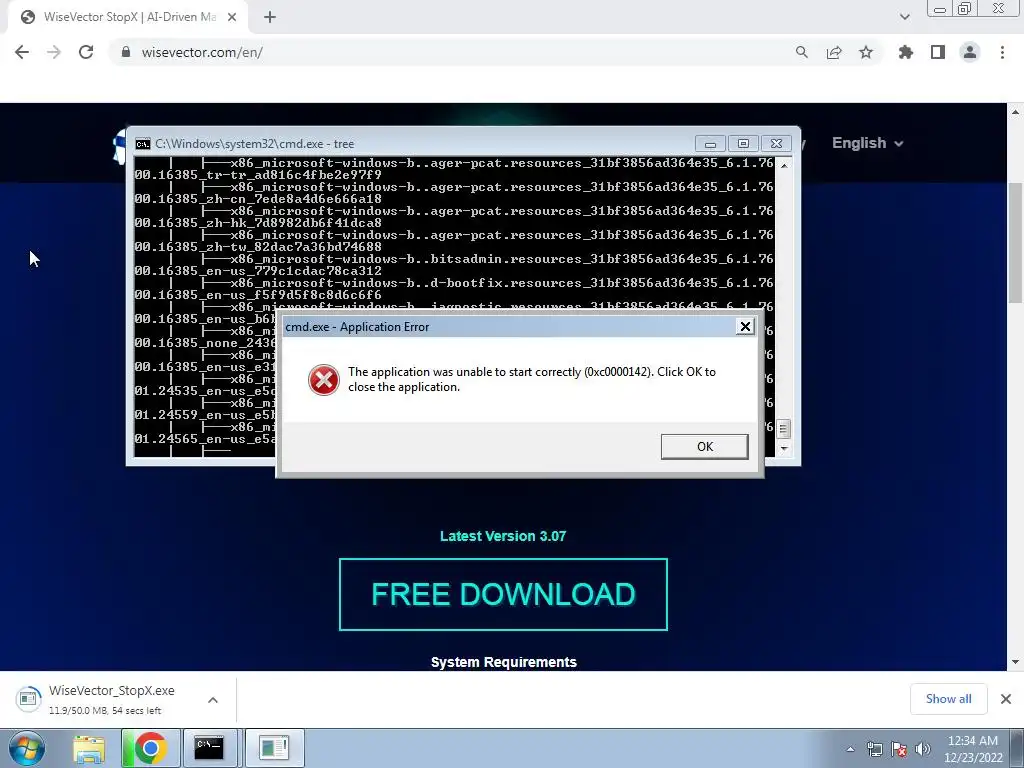The width and height of the screenshot is (1024, 768).
Task: Open a new browser tab
Action: point(270,17)
